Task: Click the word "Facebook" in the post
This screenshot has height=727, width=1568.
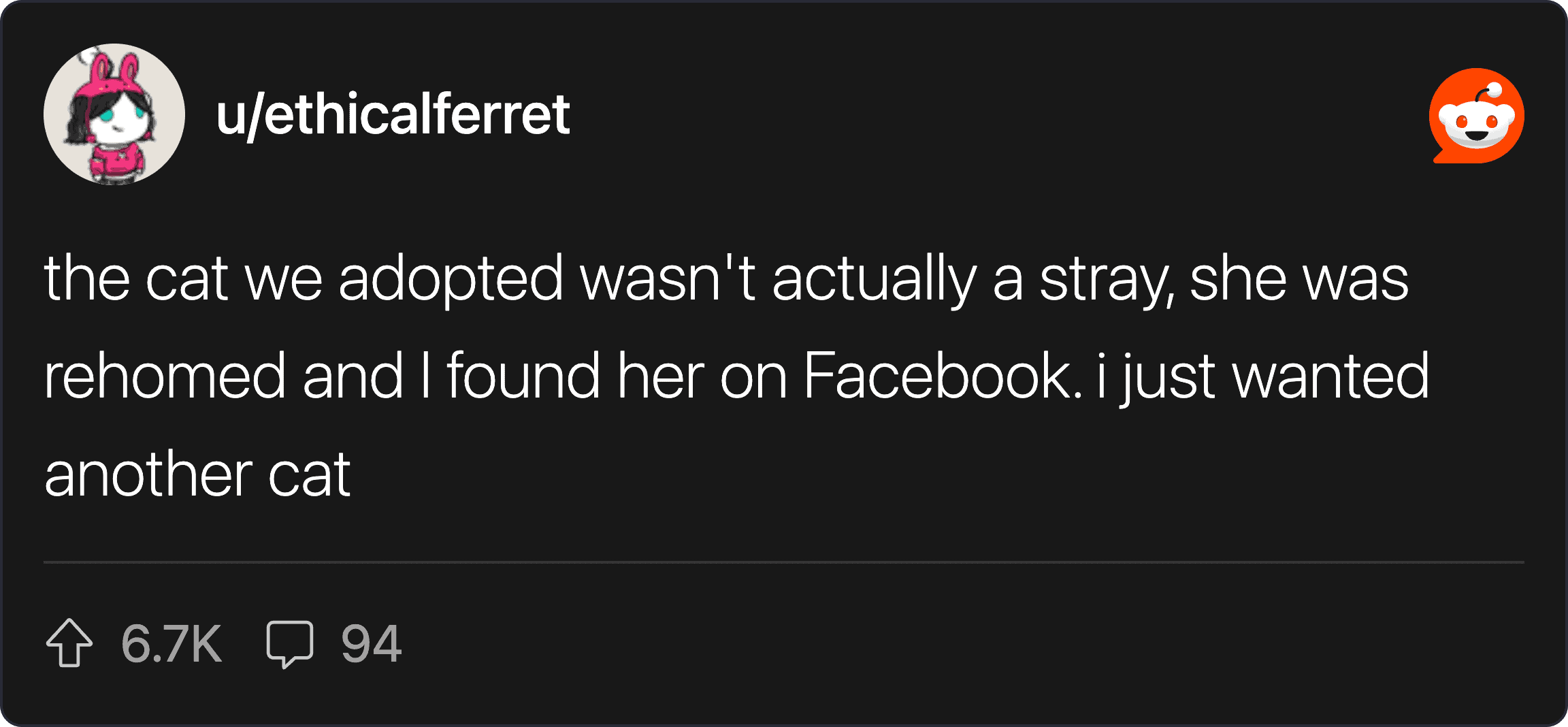Action: 942,376
